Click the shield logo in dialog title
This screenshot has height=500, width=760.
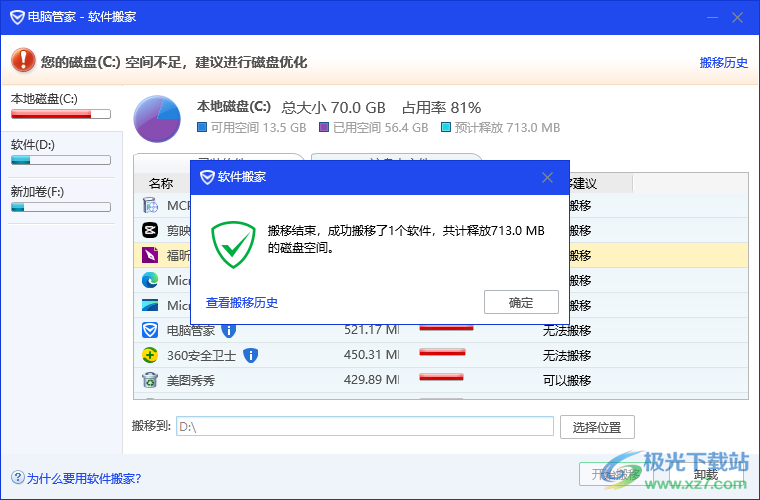(x=207, y=177)
